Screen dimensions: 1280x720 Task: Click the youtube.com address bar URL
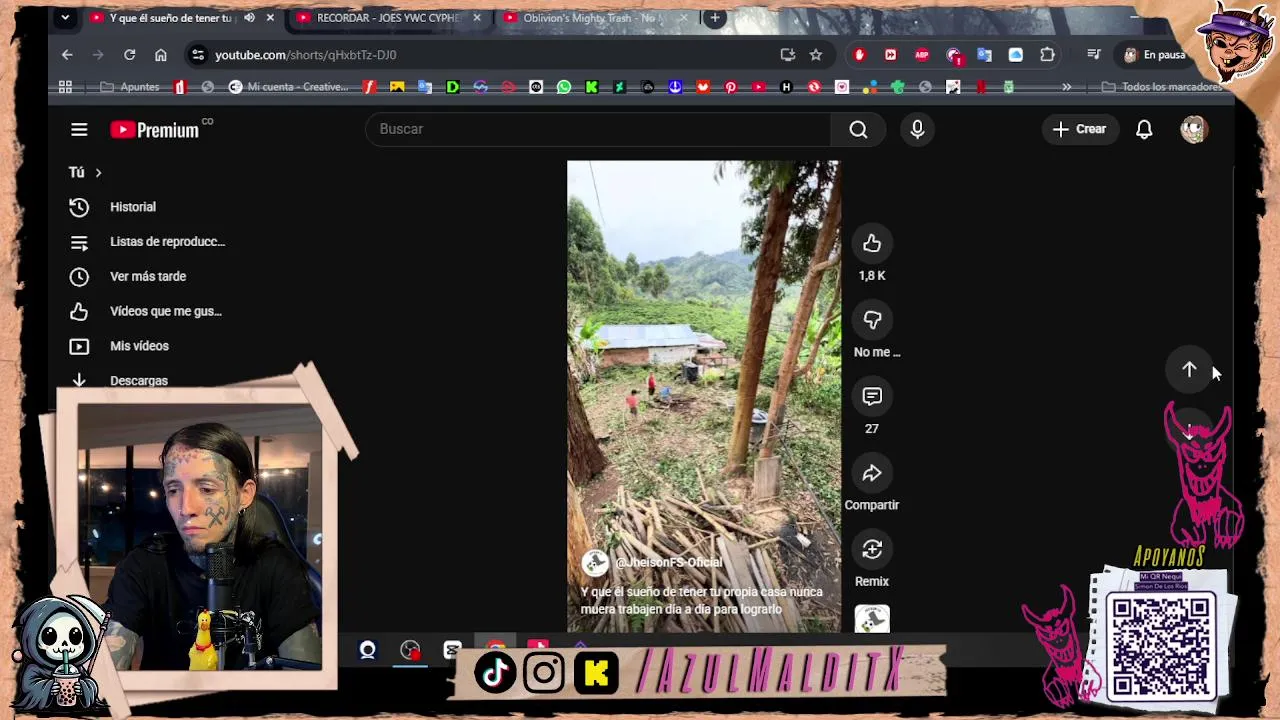pyautogui.click(x=305, y=55)
